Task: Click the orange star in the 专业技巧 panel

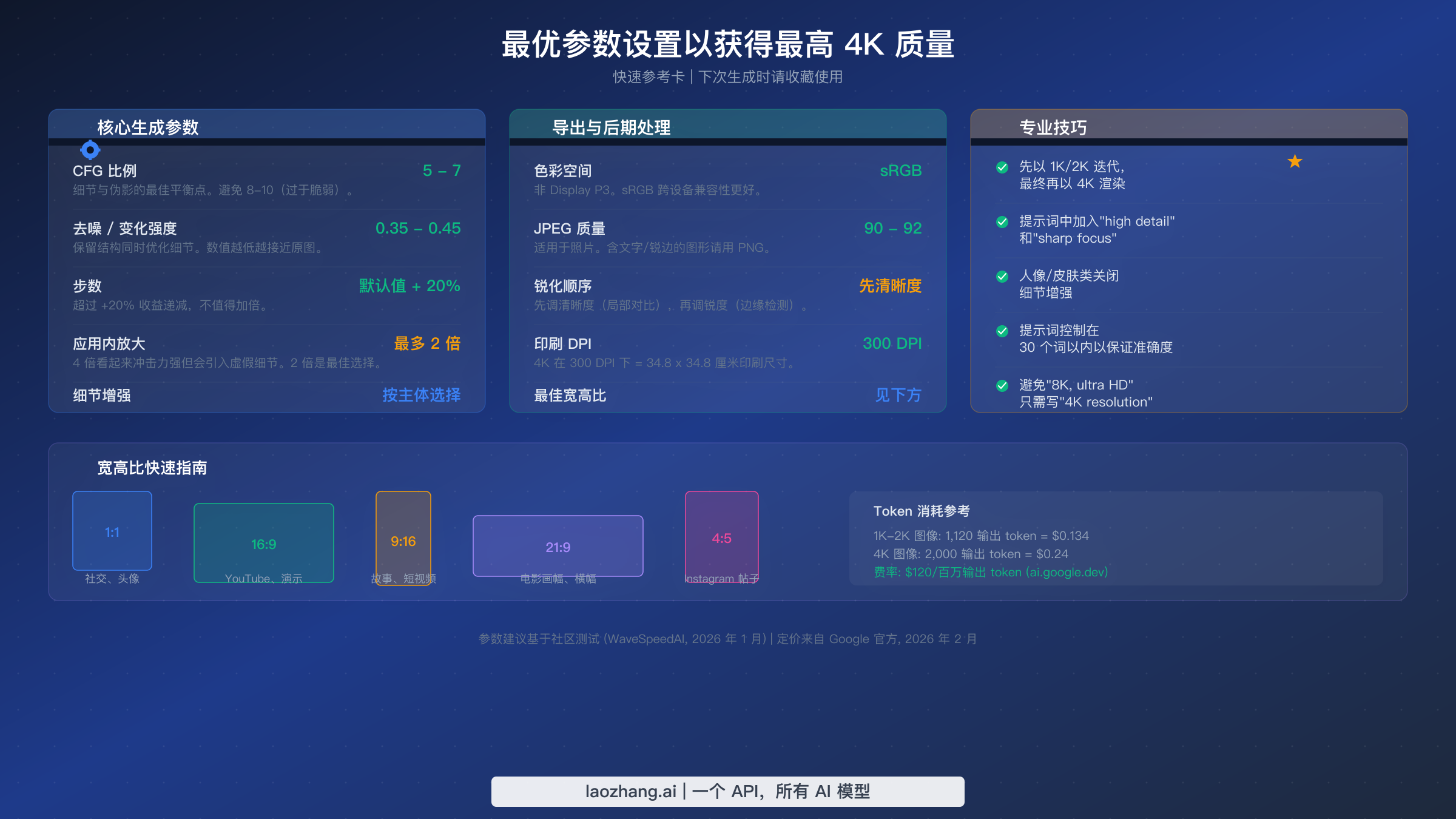Action: pos(1296,160)
